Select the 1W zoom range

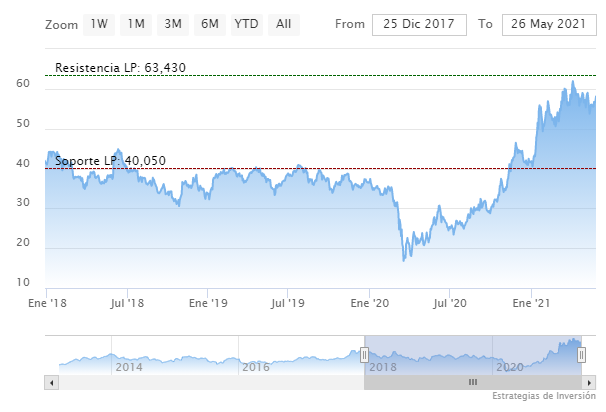[x=100, y=23]
